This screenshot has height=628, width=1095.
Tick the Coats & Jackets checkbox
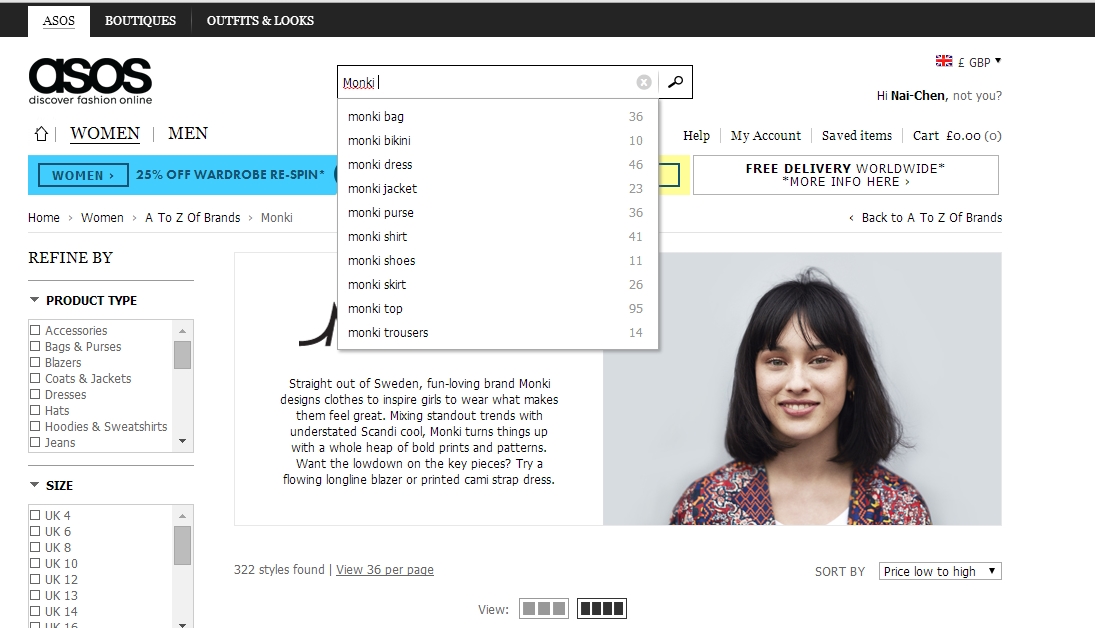35,378
